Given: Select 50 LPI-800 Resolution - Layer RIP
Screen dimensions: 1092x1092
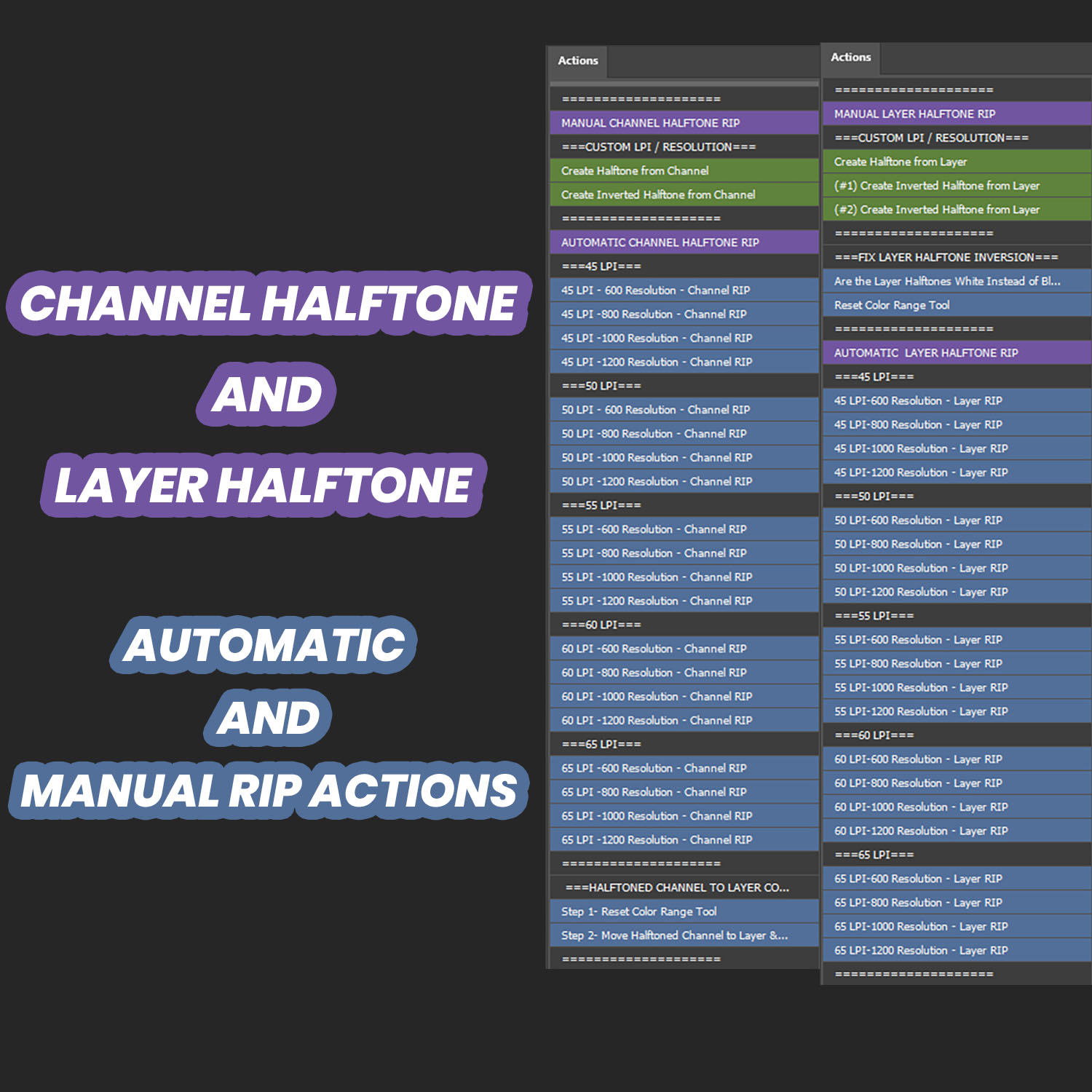Looking at the screenshot, I should point(957,544).
